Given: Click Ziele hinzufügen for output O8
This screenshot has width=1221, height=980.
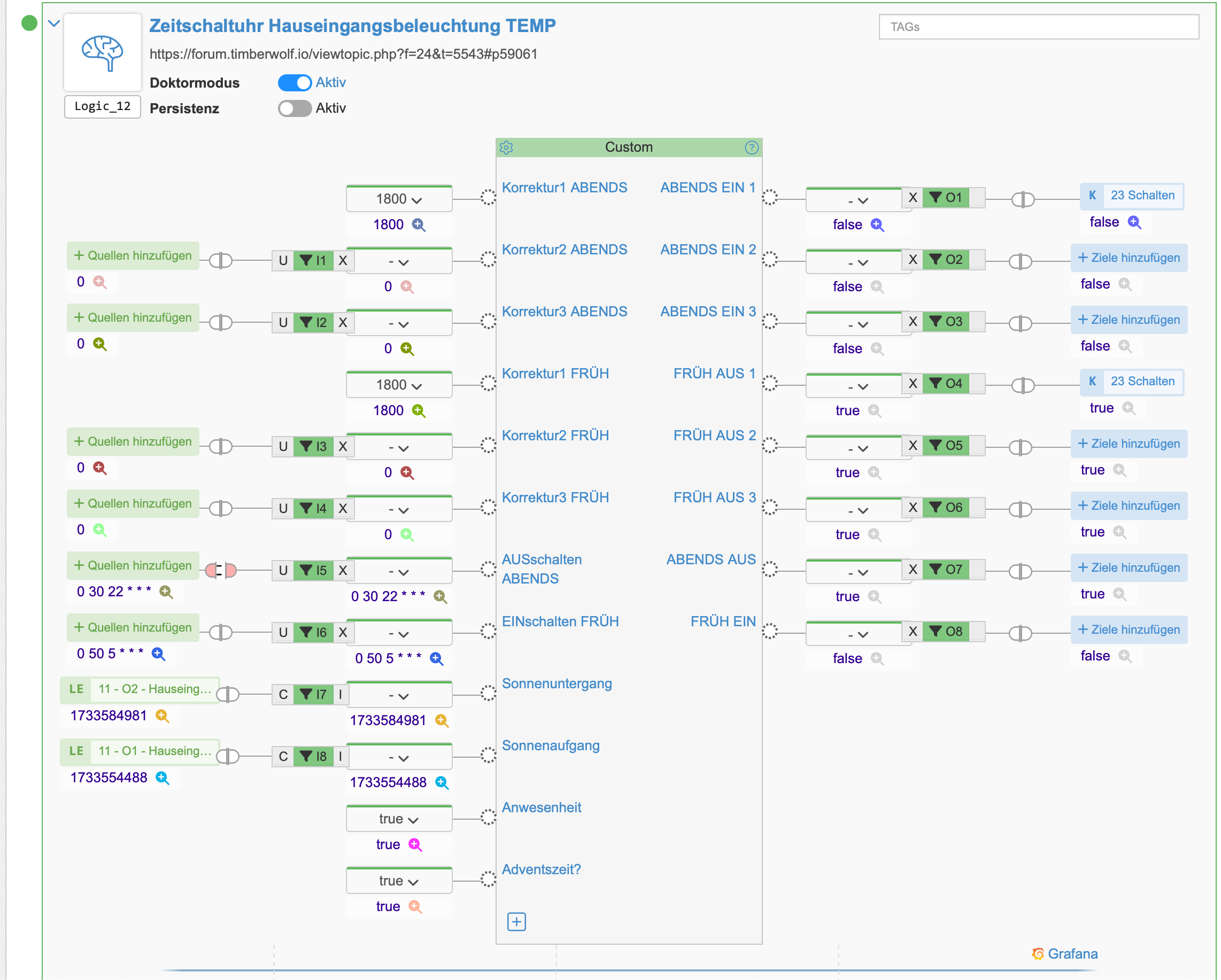Looking at the screenshot, I should coord(1129,629).
